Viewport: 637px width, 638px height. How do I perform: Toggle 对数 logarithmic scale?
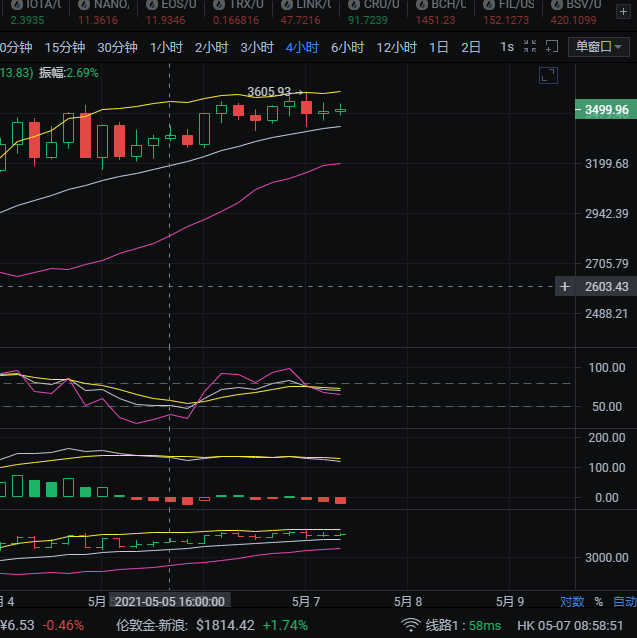[572, 602]
